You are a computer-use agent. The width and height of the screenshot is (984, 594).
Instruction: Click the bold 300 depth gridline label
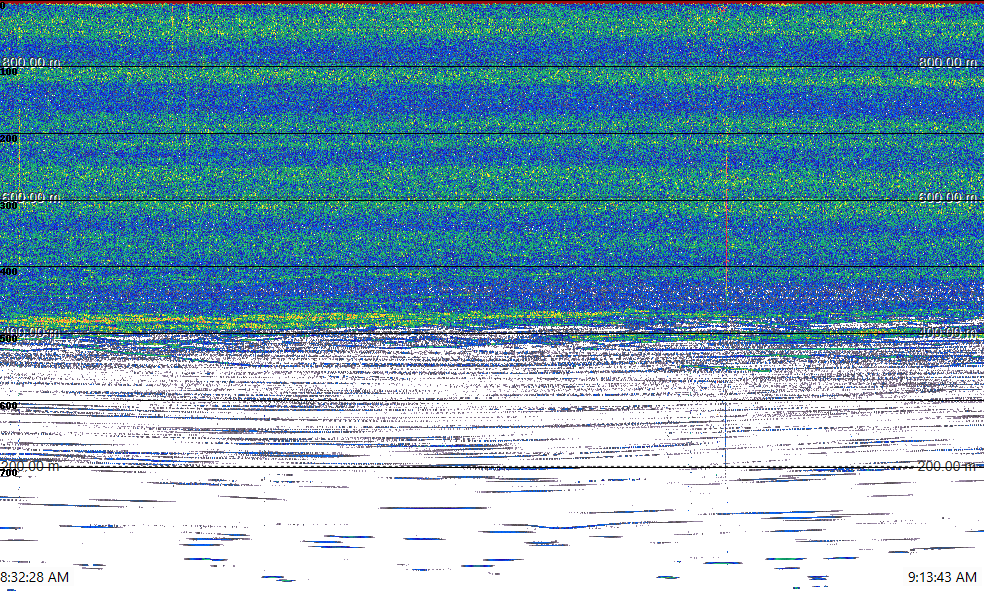[9, 206]
